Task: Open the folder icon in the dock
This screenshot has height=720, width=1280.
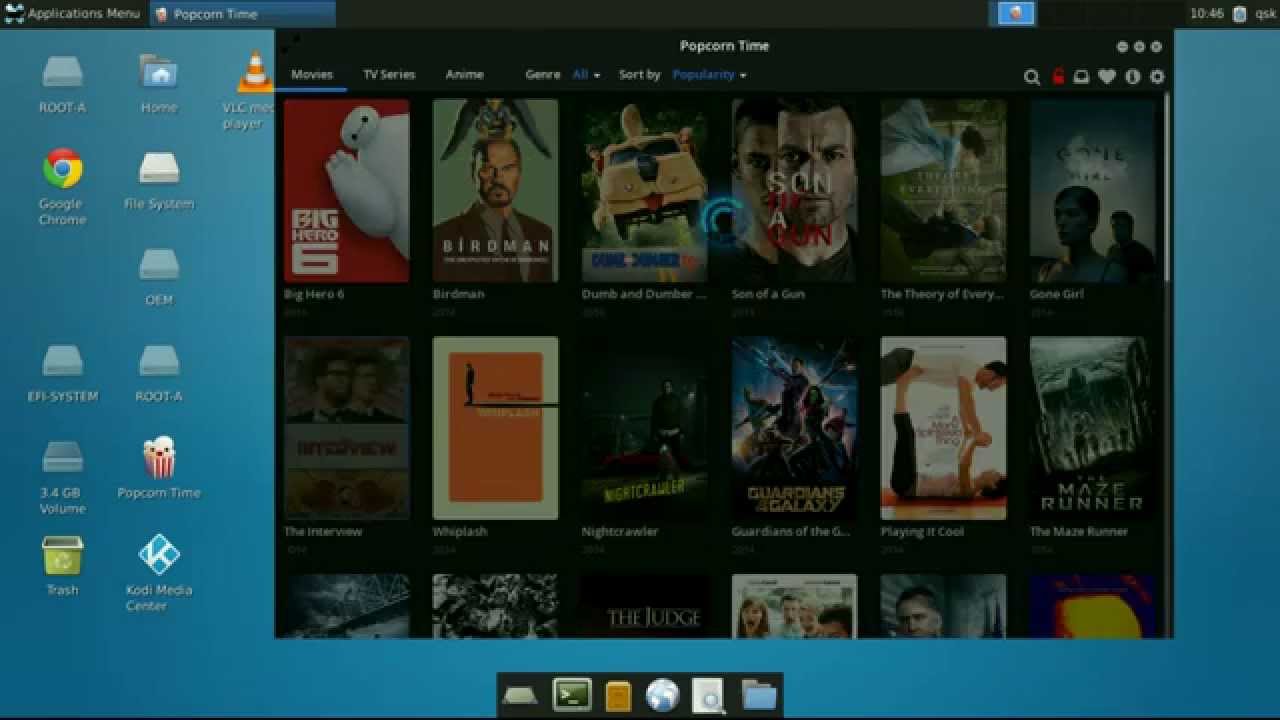Action: tap(759, 695)
